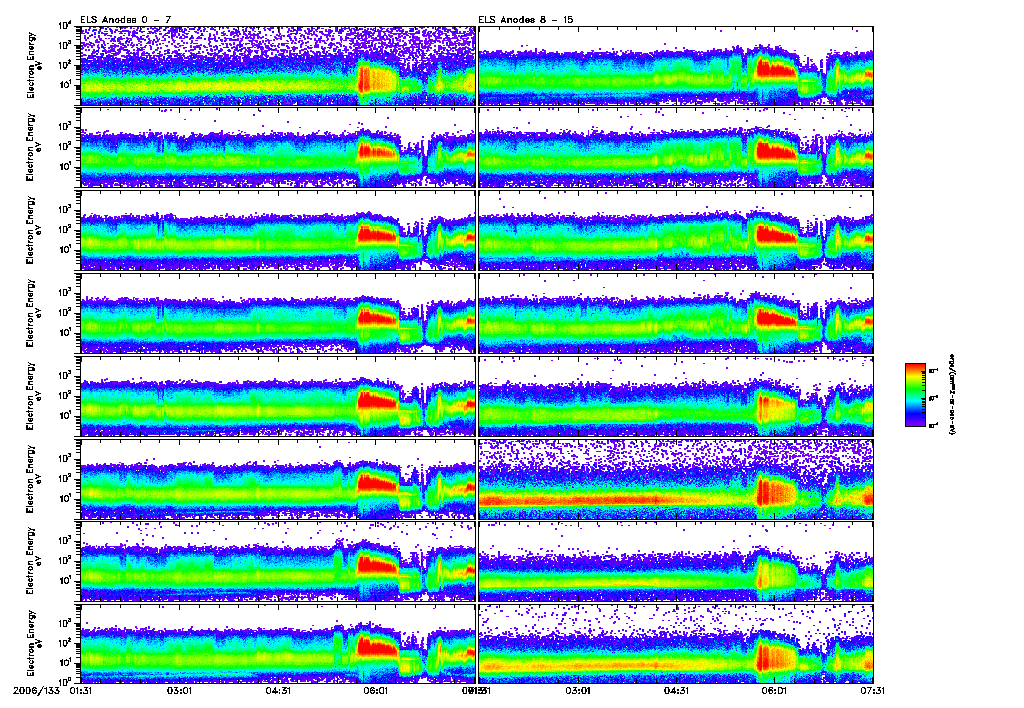
Task: Click the 06:01 tick label under the Anodes 0 - 7 column
Action: [x=376, y=690]
